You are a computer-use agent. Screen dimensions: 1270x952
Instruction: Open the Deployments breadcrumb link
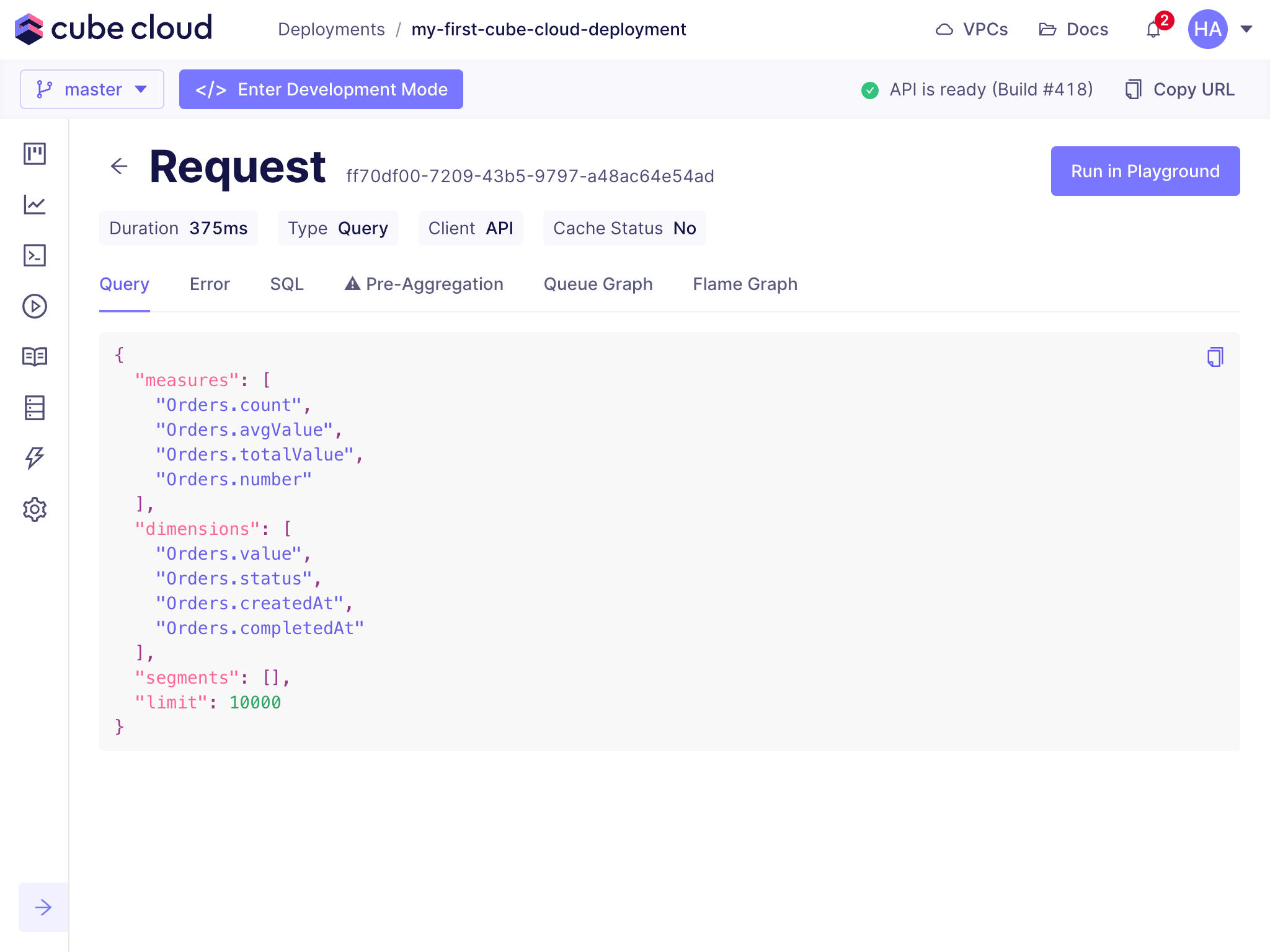(x=331, y=29)
